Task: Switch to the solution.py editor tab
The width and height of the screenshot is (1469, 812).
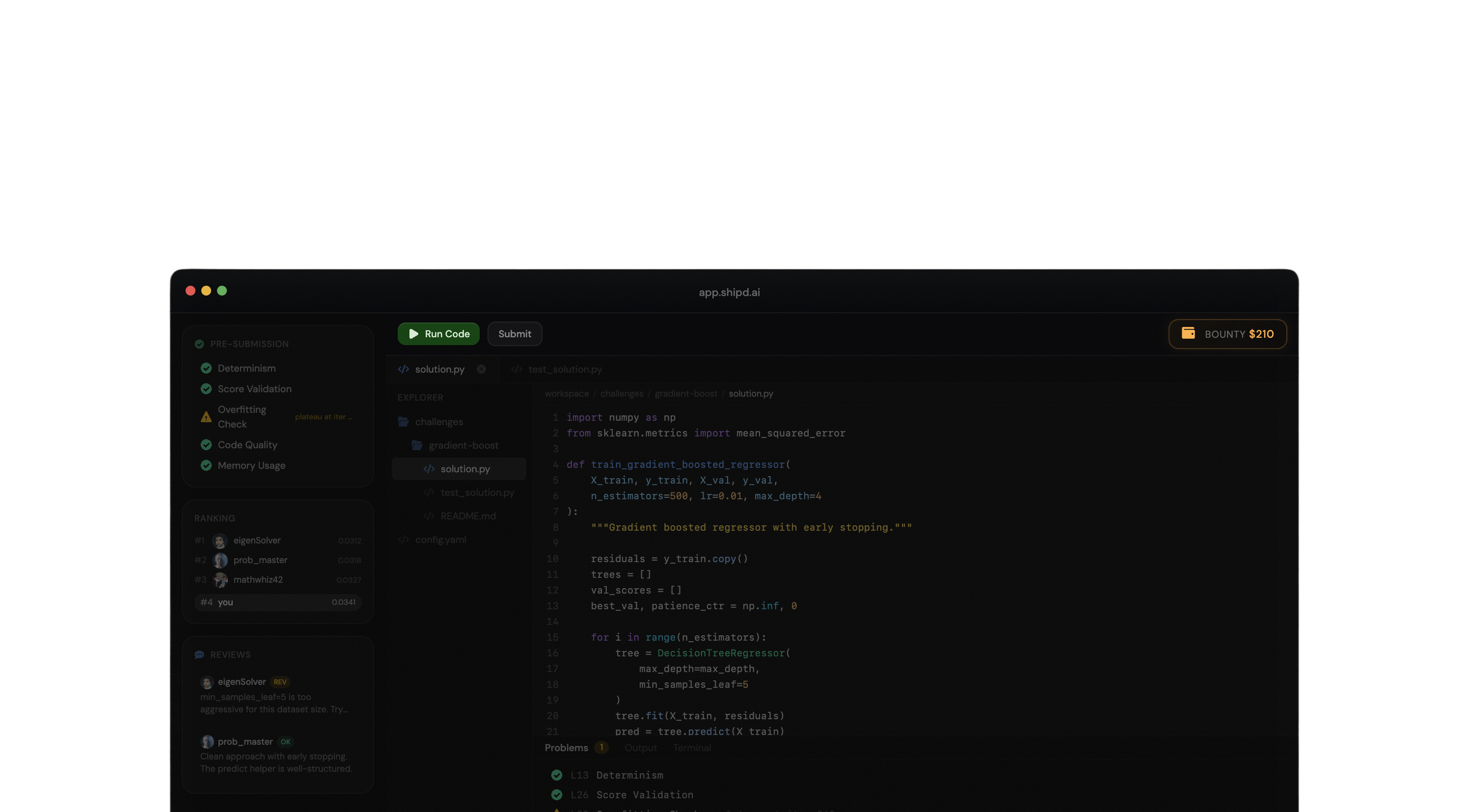Action: (x=440, y=369)
